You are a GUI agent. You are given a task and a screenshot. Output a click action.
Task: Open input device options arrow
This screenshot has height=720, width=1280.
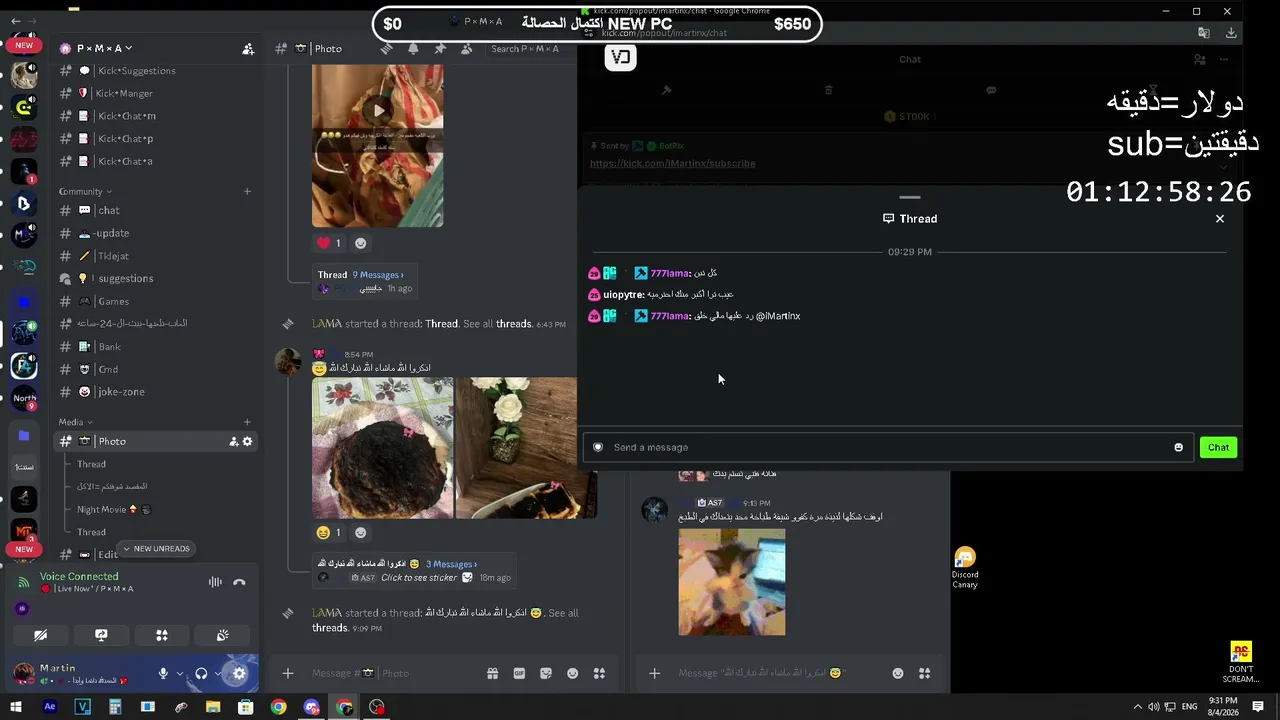pos(180,674)
